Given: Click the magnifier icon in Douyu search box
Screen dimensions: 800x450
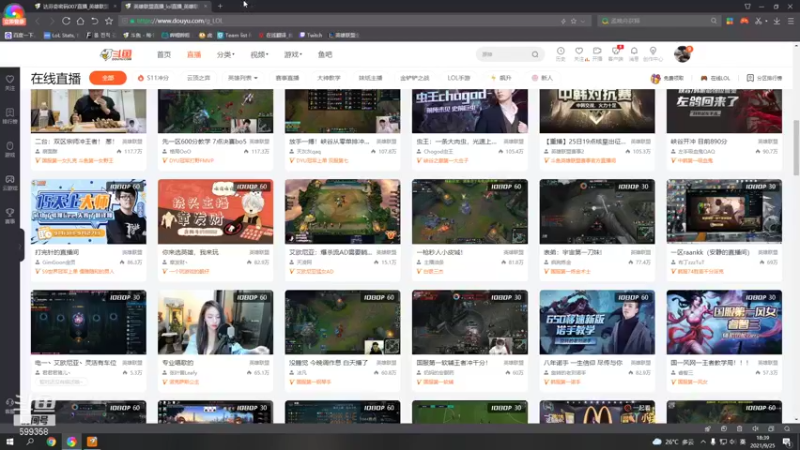Looking at the screenshot, I should (x=535, y=54).
